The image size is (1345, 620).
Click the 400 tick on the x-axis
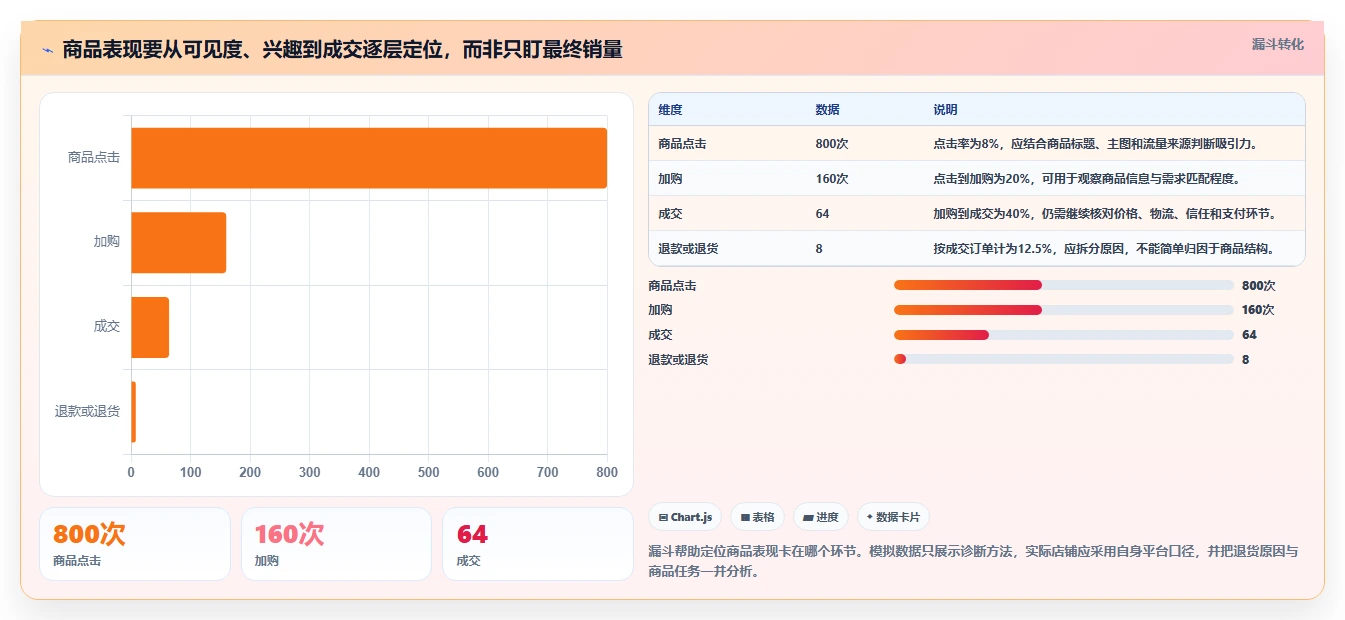pyautogui.click(x=369, y=472)
